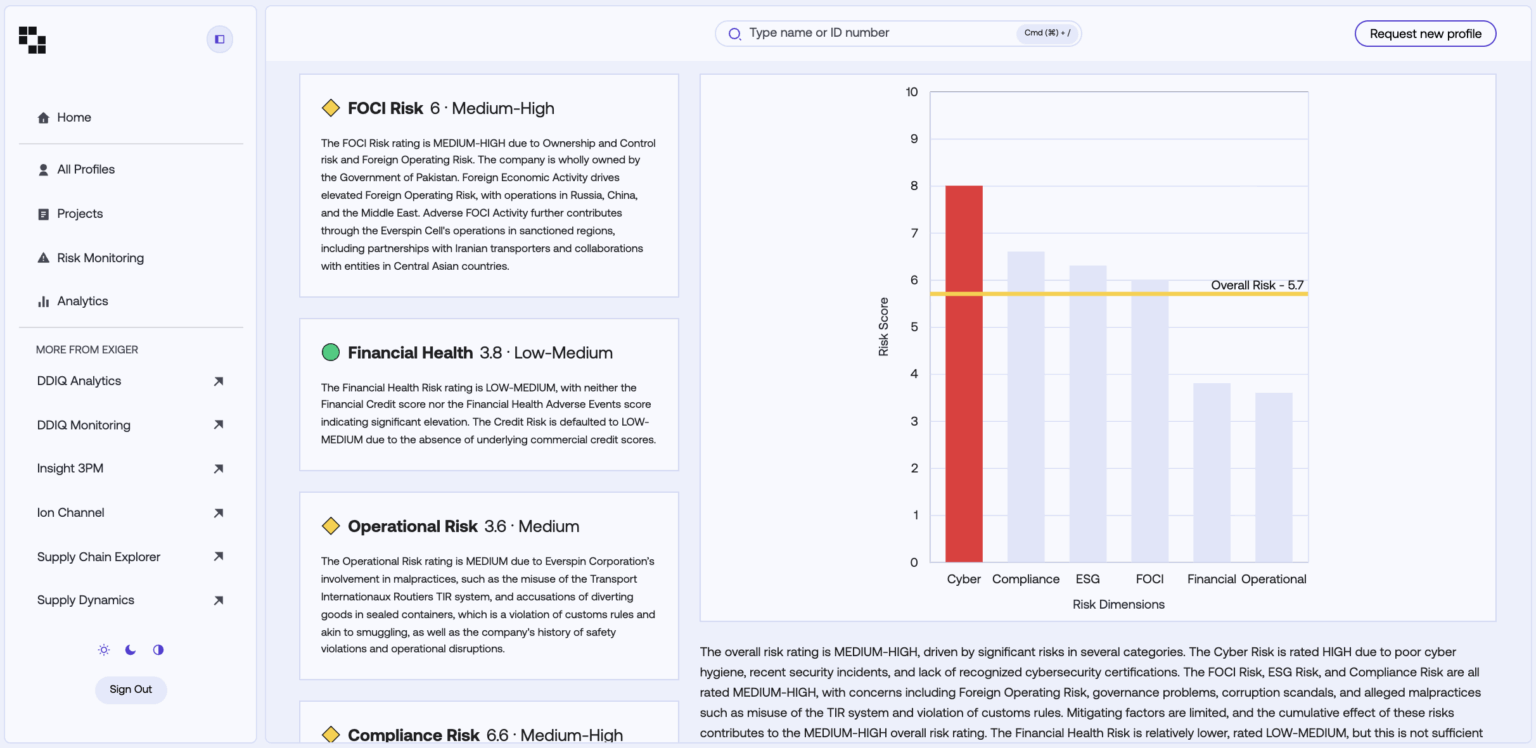Select the Risk Monitoring warning triangle icon
1536x748 pixels.
[x=42, y=257]
